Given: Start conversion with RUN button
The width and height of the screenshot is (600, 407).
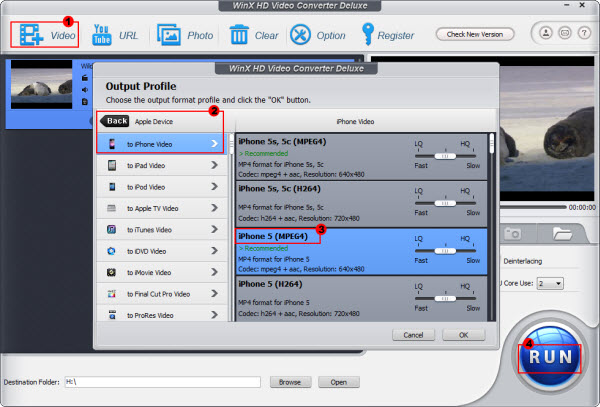Looking at the screenshot, I should click(550, 357).
